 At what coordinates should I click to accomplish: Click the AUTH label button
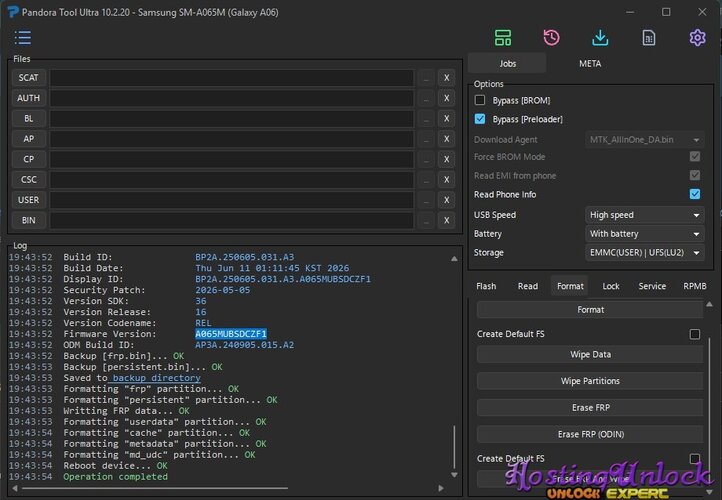[29, 98]
